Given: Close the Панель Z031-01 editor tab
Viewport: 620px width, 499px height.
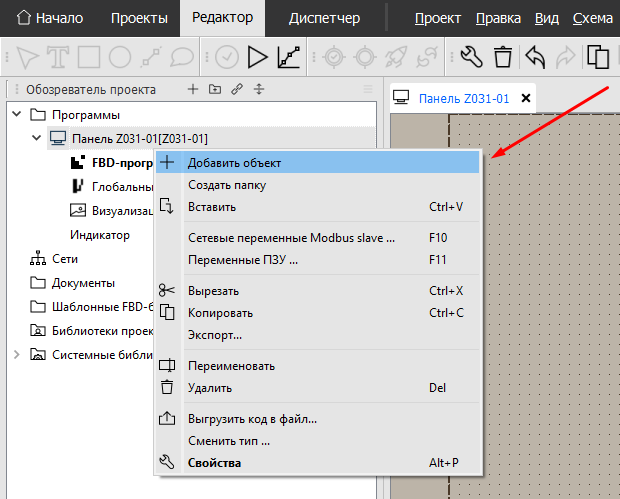Looking at the screenshot, I should (x=526, y=98).
